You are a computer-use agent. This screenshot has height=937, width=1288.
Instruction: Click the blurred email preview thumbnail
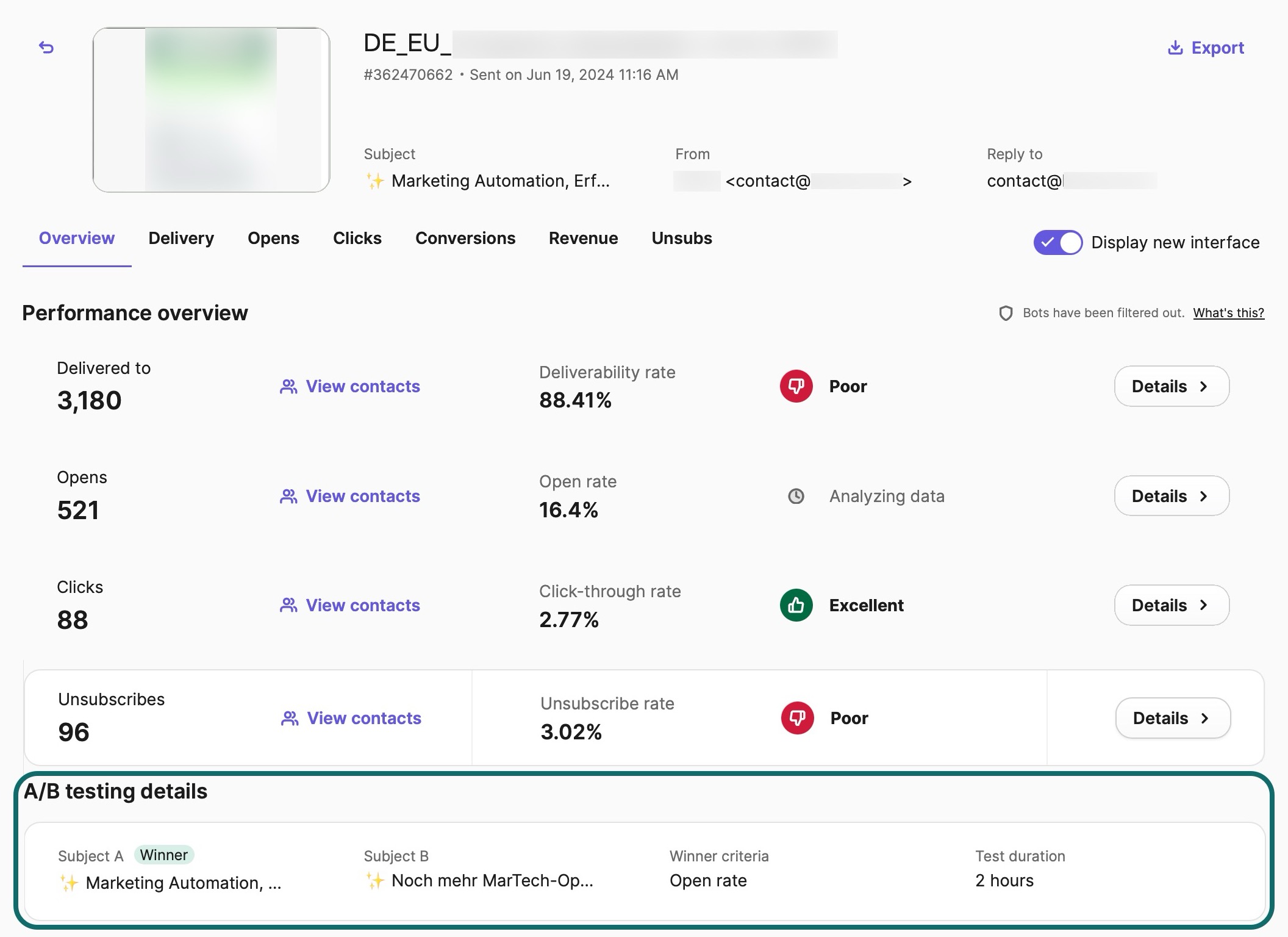tap(211, 110)
